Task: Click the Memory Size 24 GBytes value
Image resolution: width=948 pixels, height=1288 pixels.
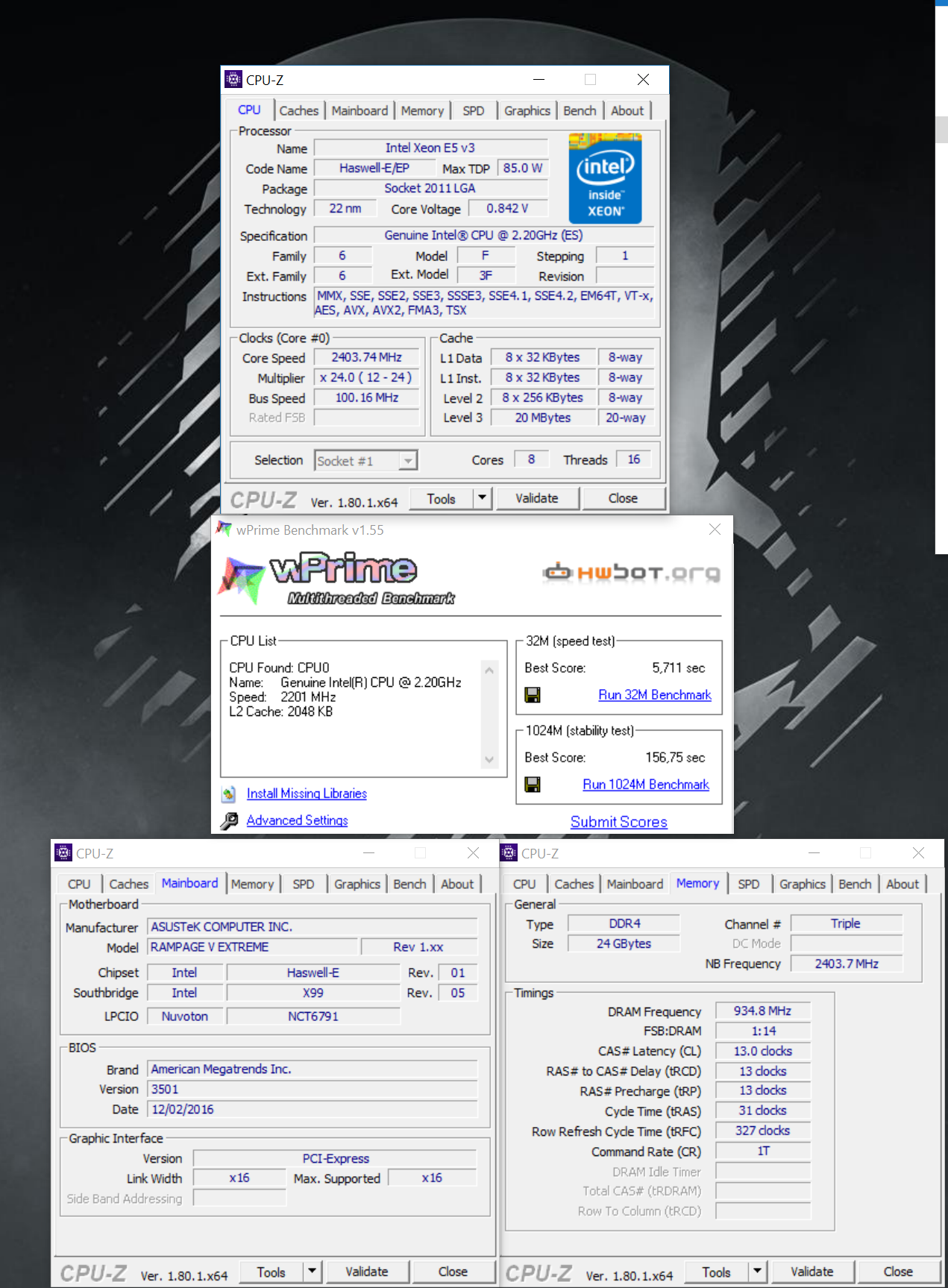Action: [624, 943]
